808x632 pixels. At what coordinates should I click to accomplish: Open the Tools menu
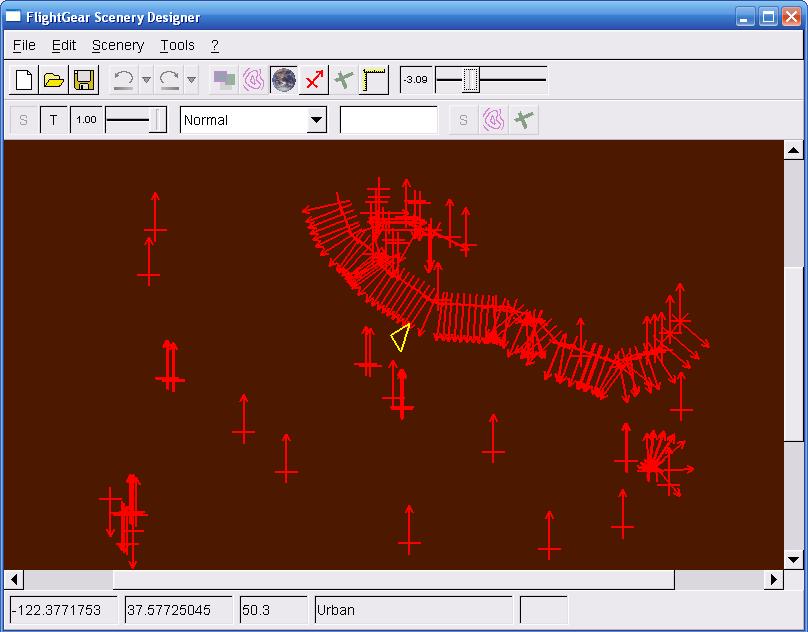point(177,45)
